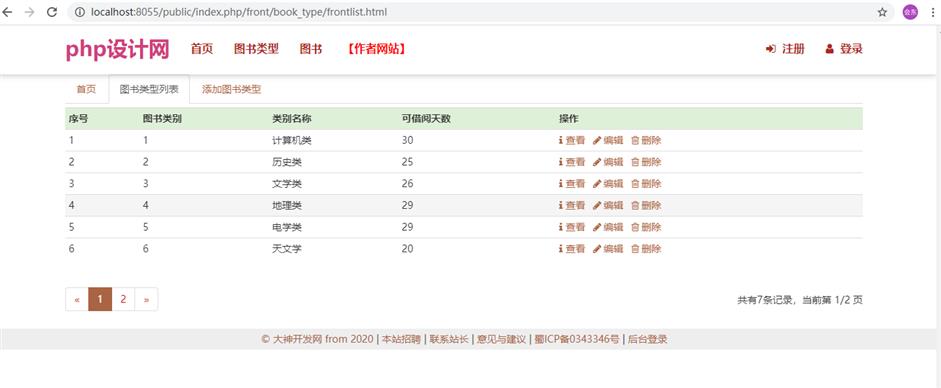Click the 删除 trash icon for 文学类

[x=636, y=184]
